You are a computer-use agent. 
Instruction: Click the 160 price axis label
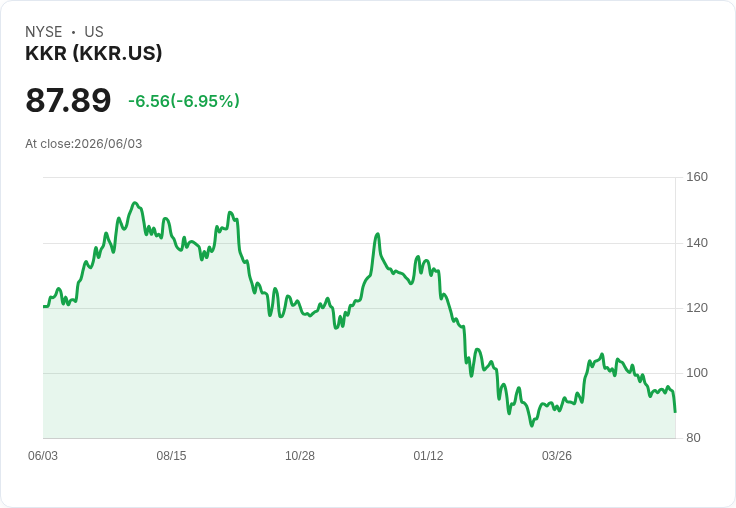click(697, 177)
